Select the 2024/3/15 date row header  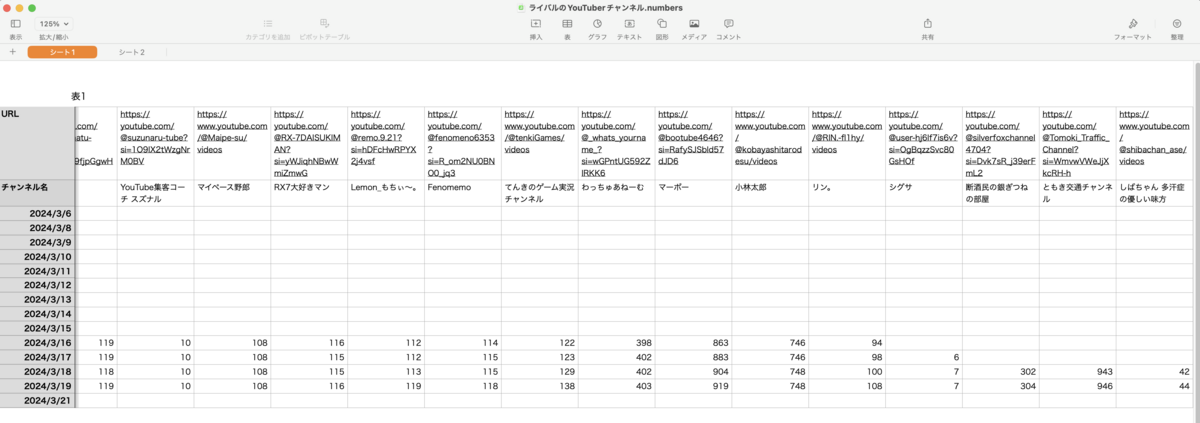pos(37,328)
